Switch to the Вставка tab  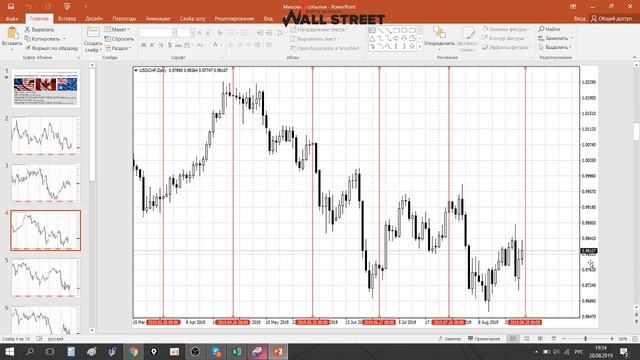pos(67,18)
